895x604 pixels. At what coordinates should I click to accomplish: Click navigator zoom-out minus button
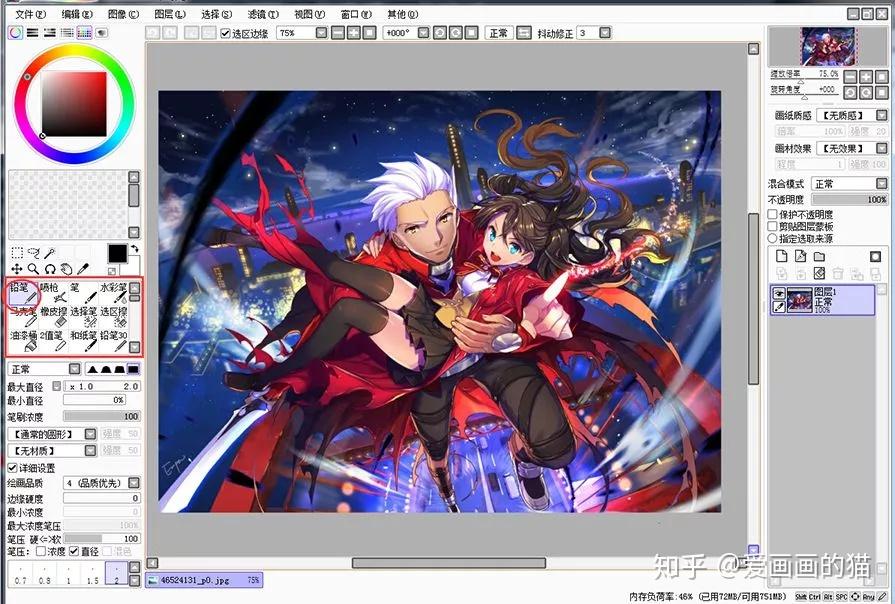point(850,76)
